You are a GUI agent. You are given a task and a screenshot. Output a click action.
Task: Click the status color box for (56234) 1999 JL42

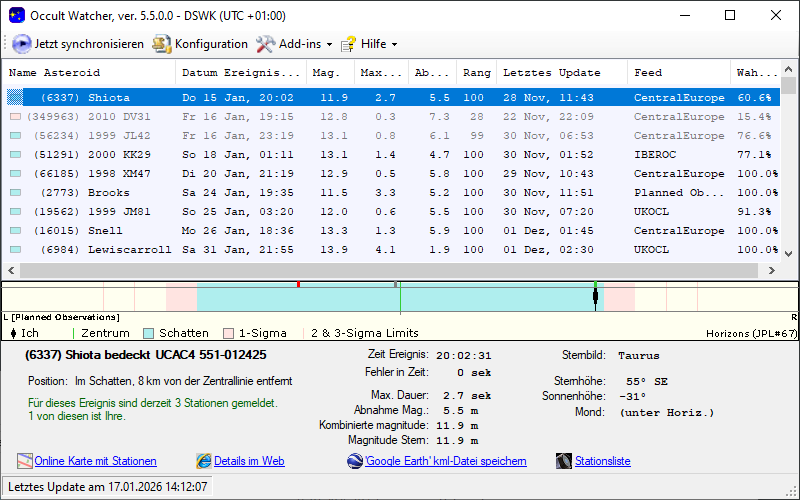pyautogui.click(x=15, y=136)
